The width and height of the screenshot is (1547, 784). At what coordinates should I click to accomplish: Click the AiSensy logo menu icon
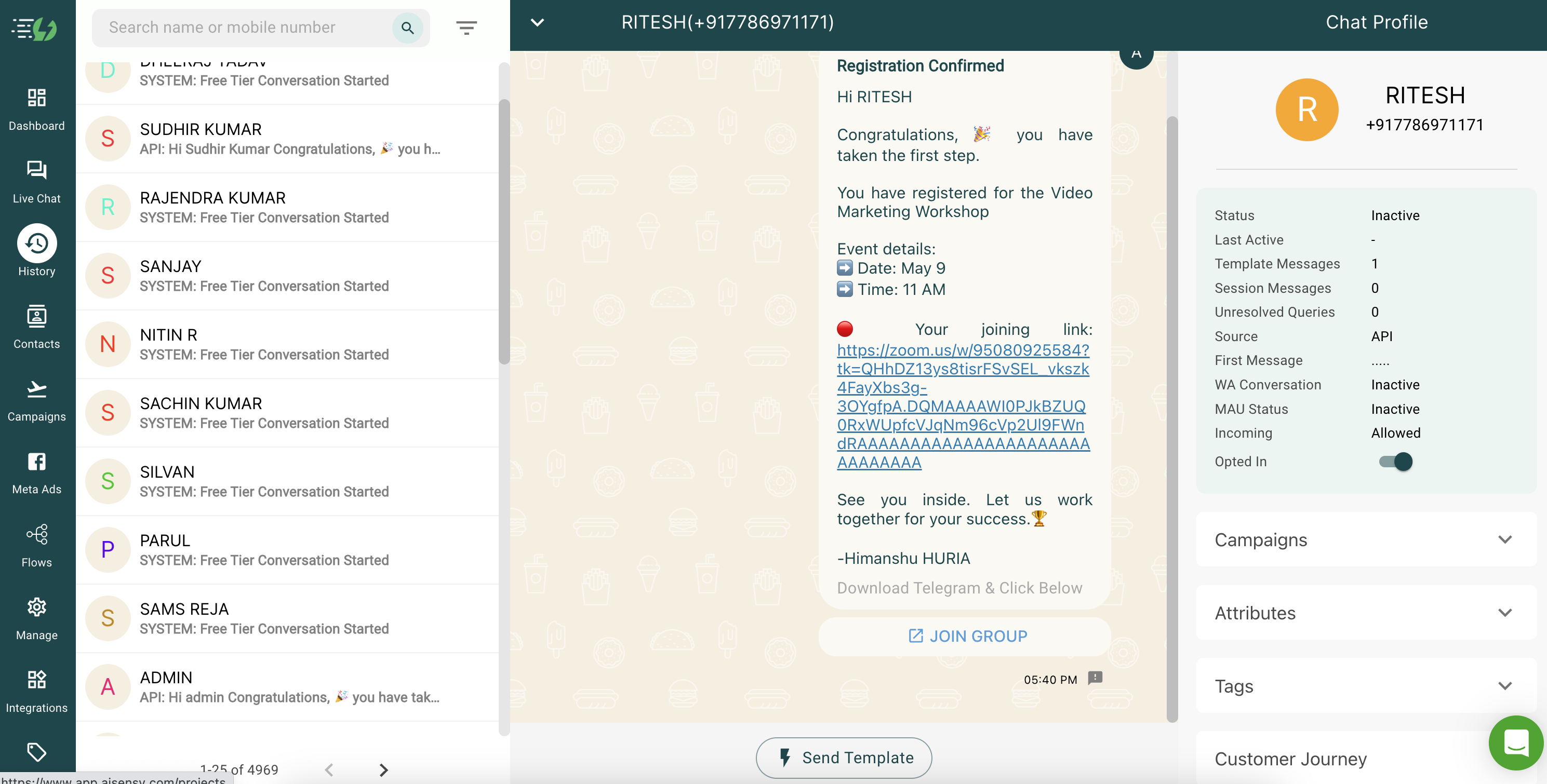tap(34, 28)
